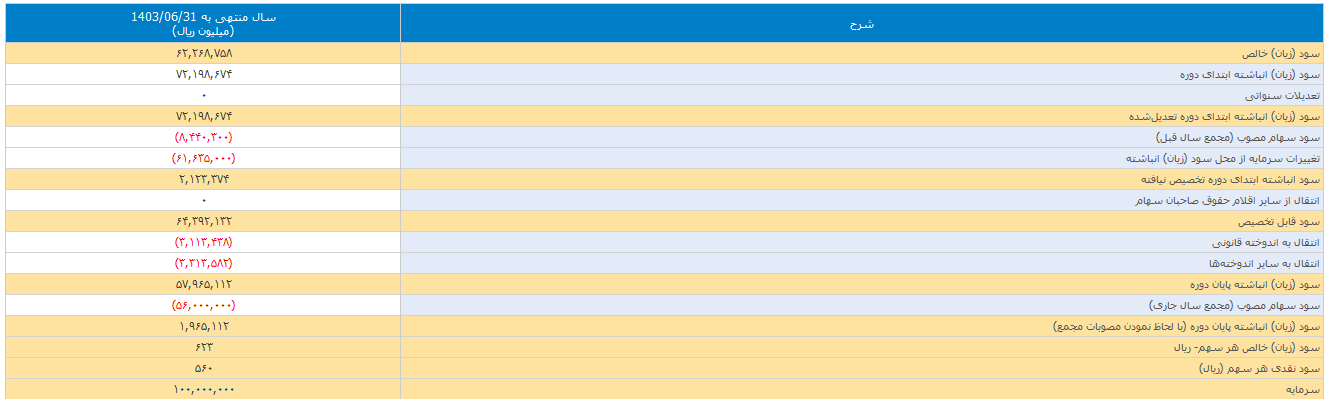Image resolution: width=1333 pixels, height=411 pixels.
Task: Select the zero value for تعدیلات سنواتی
Action: [x=203, y=95]
